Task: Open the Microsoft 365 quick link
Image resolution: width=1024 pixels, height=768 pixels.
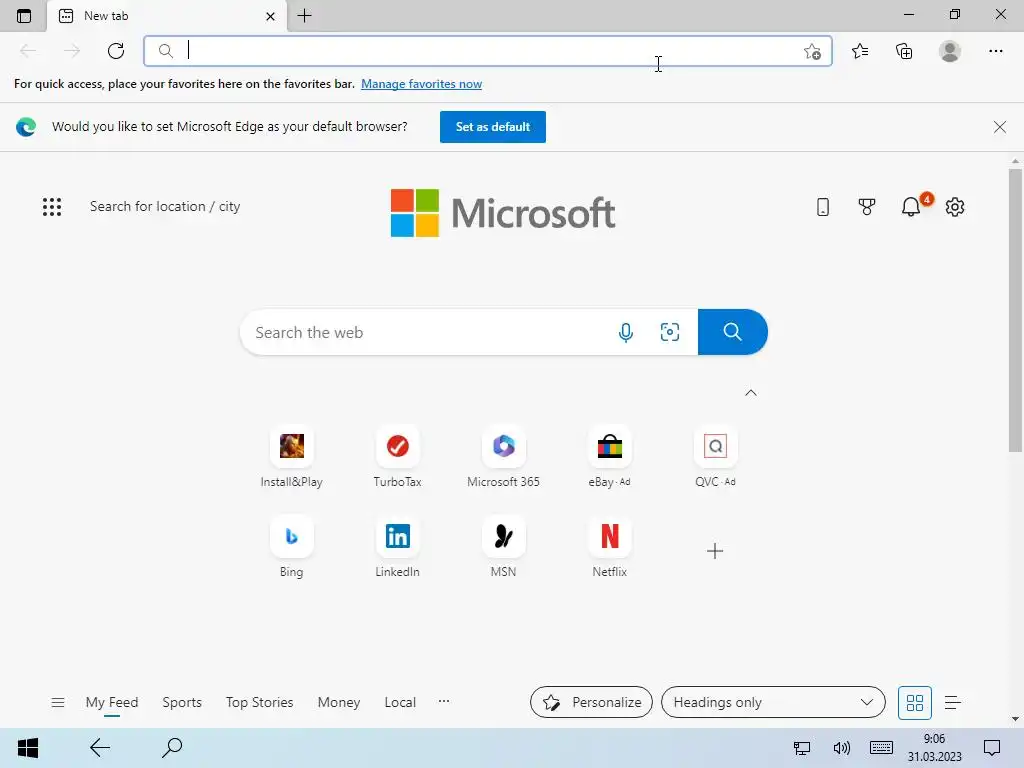Action: [x=503, y=457]
